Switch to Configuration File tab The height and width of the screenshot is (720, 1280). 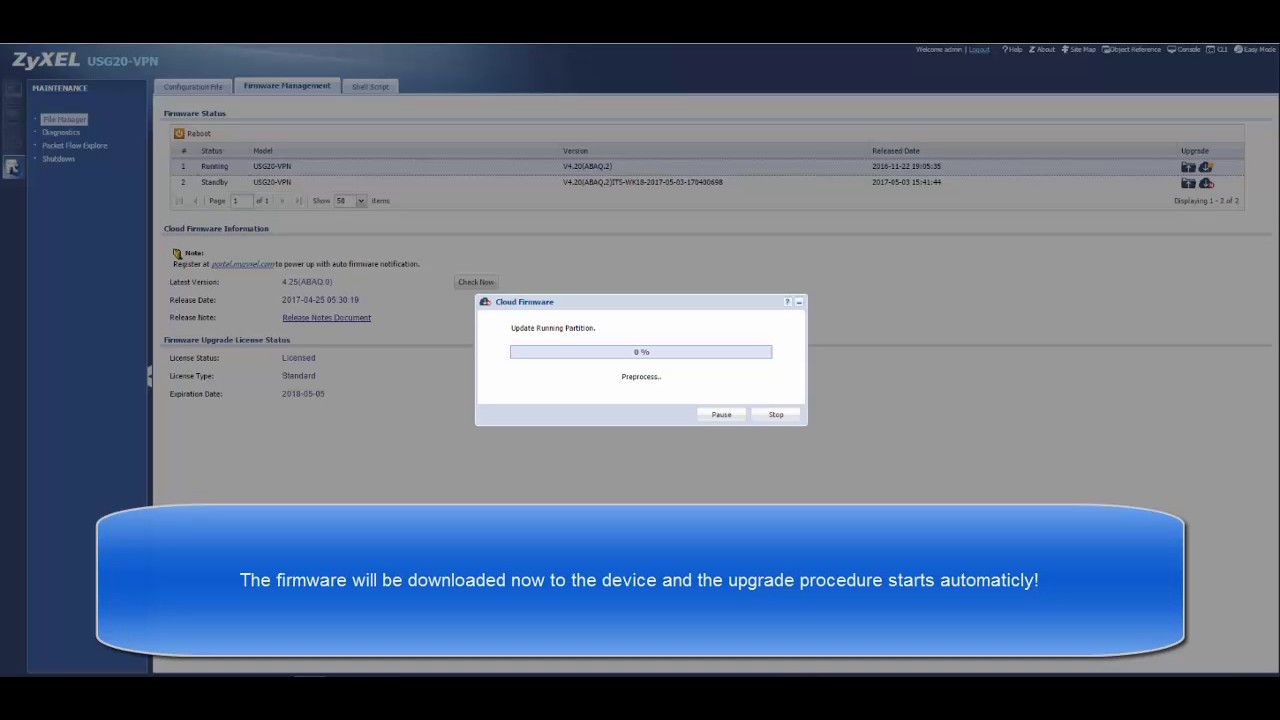click(193, 87)
